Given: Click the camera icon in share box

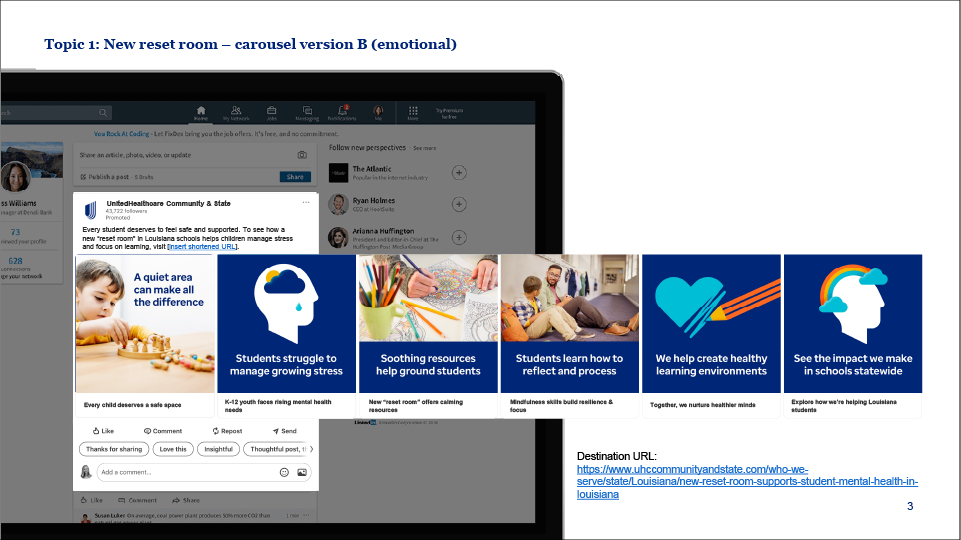Looking at the screenshot, I should tap(302, 155).
